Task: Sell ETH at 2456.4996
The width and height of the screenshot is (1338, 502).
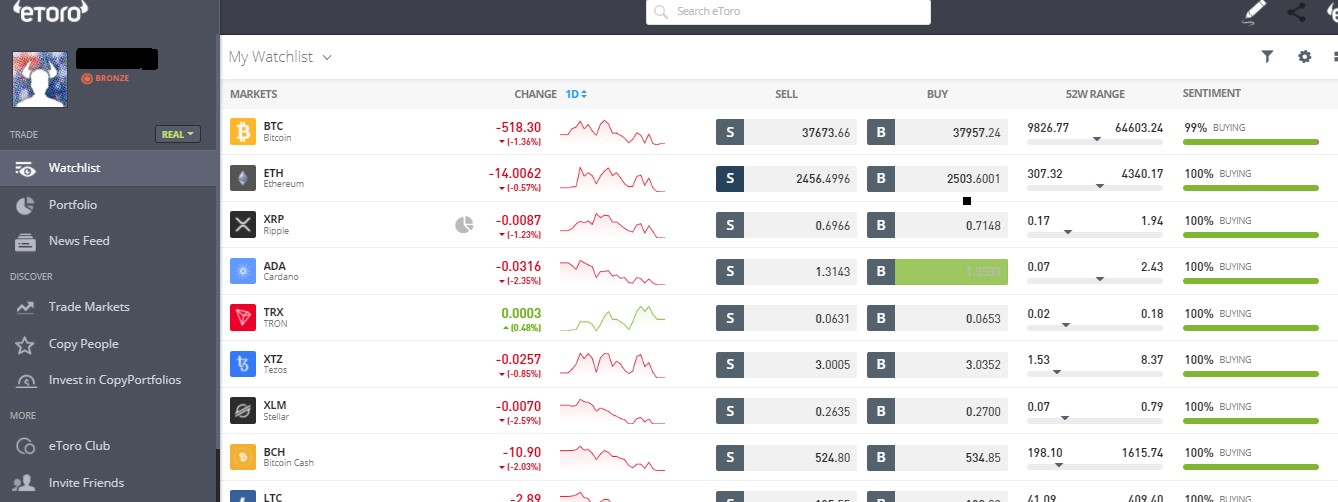Action: coord(786,179)
